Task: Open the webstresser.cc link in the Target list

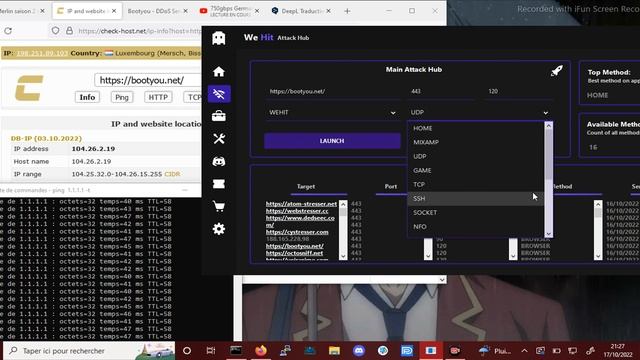Action: coord(297,211)
